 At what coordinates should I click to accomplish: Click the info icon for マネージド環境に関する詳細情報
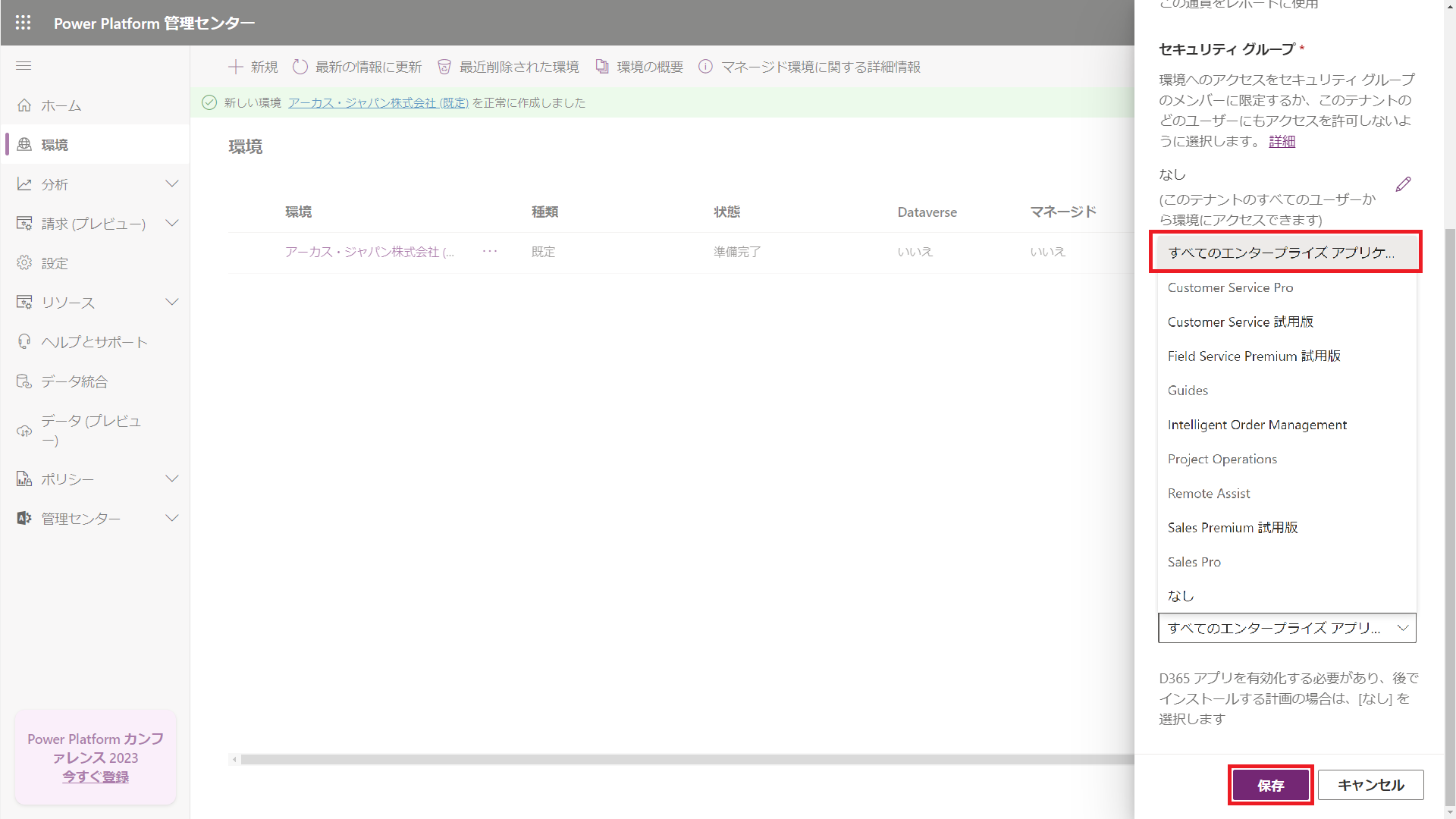tap(705, 67)
